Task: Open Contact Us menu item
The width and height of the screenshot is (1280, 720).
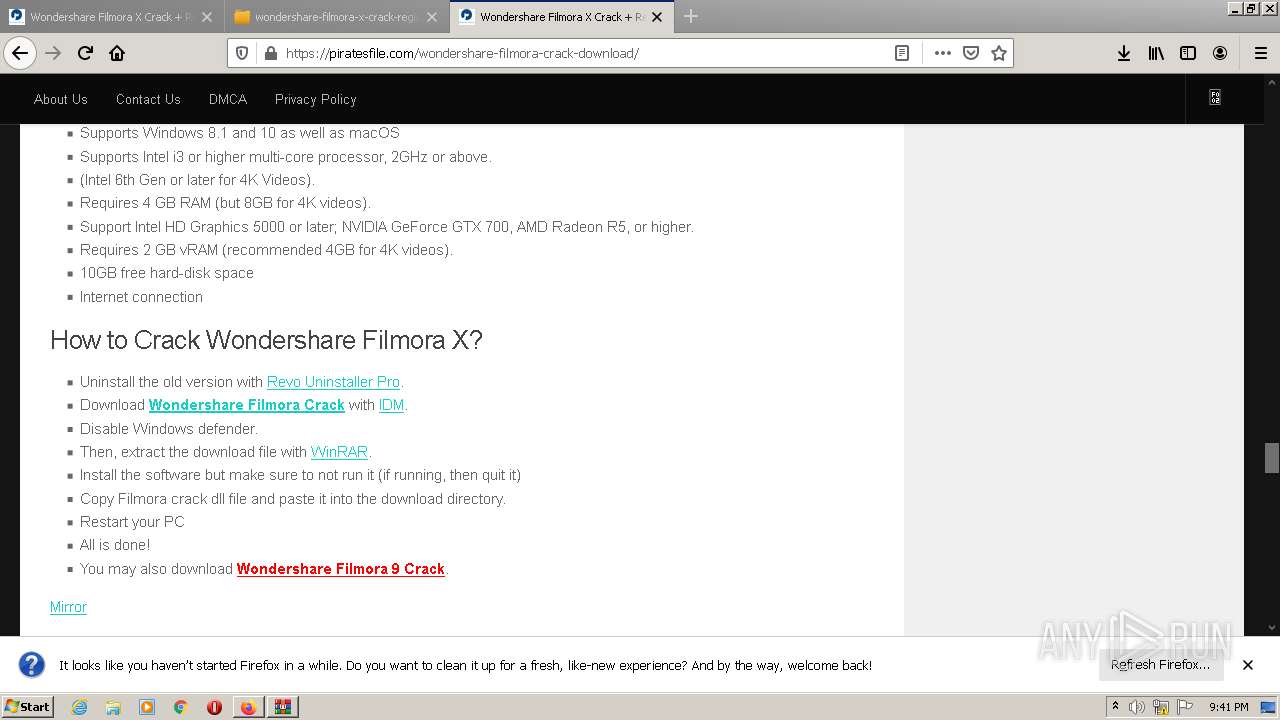Action: pos(148,99)
